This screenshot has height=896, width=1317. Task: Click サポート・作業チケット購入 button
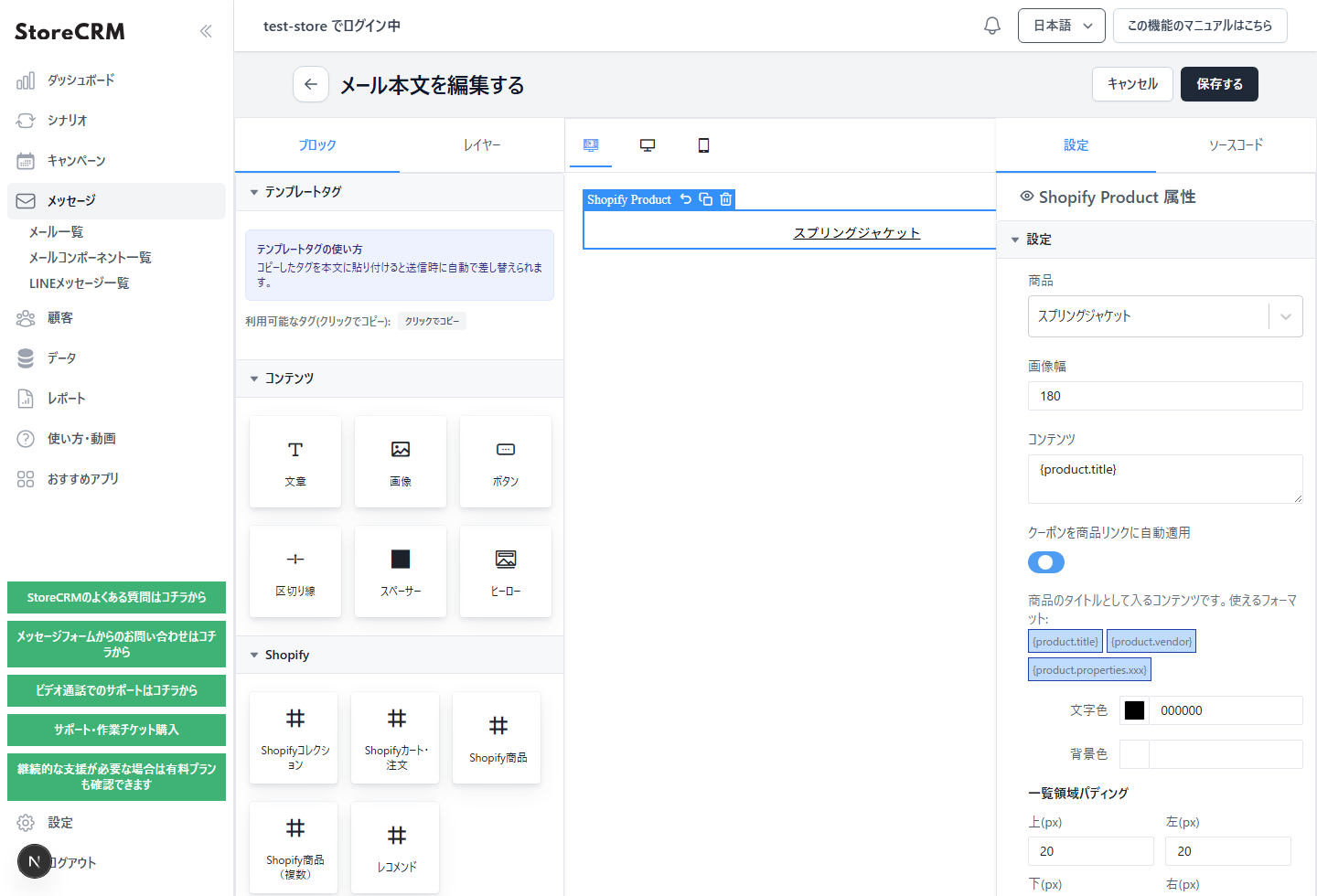pos(116,730)
